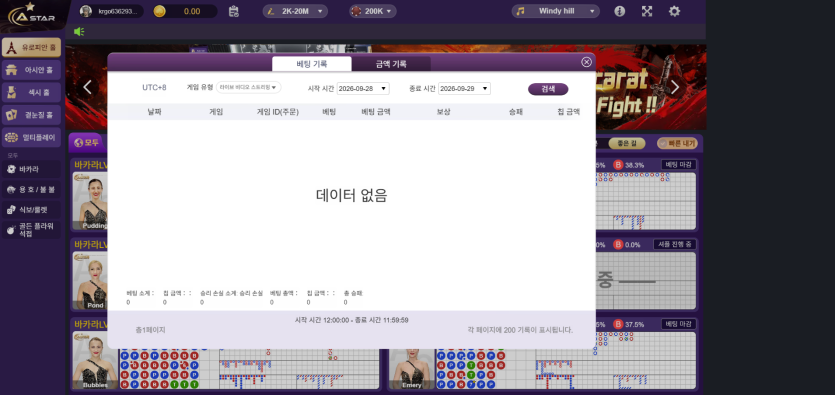
Task: Expand the 게임 유형 game type dropdown
Action: click(x=249, y=87)
